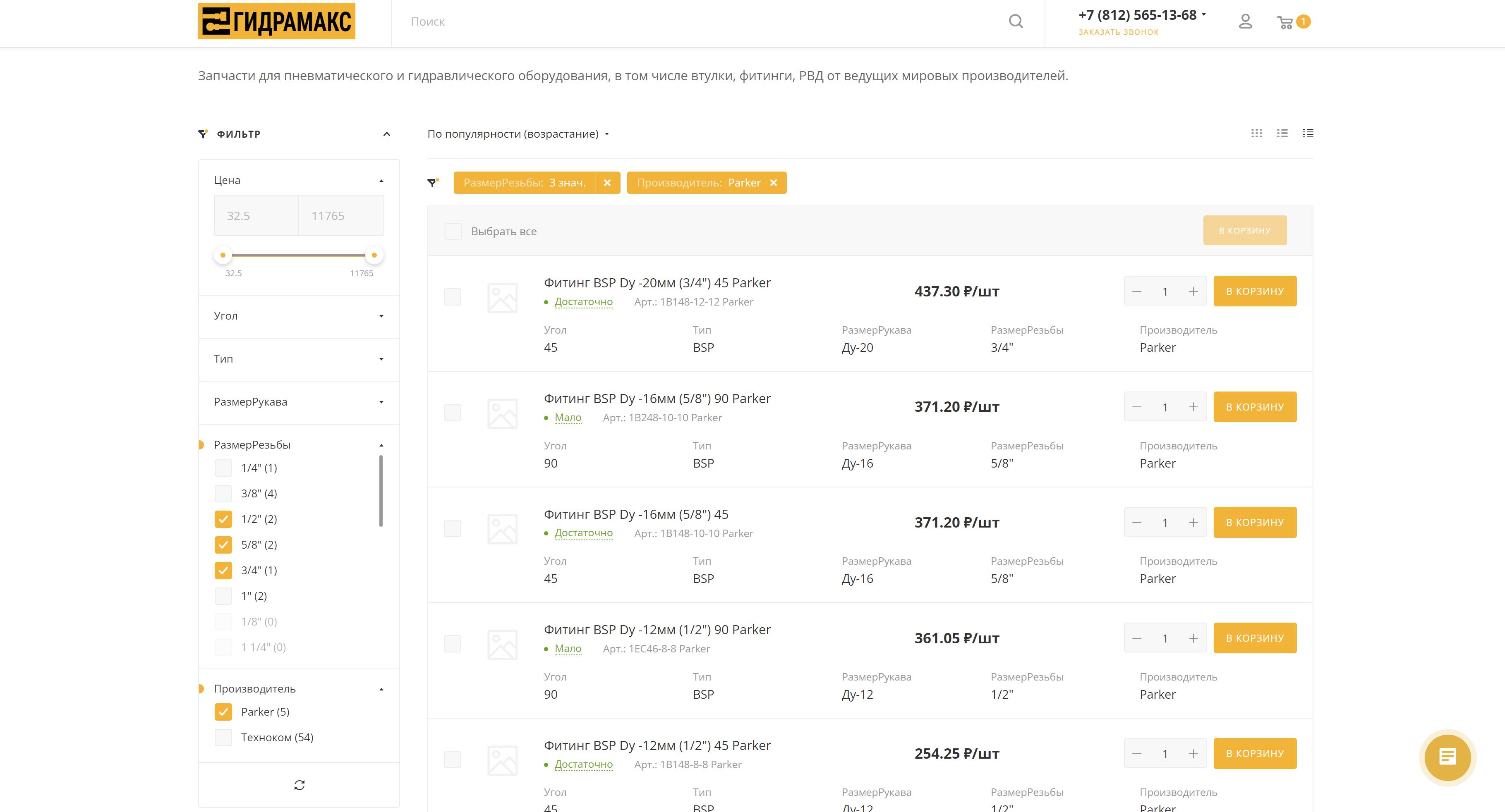
Task: Remove РазмерРезьбы filter tag with X
Action: coord(607,183)
